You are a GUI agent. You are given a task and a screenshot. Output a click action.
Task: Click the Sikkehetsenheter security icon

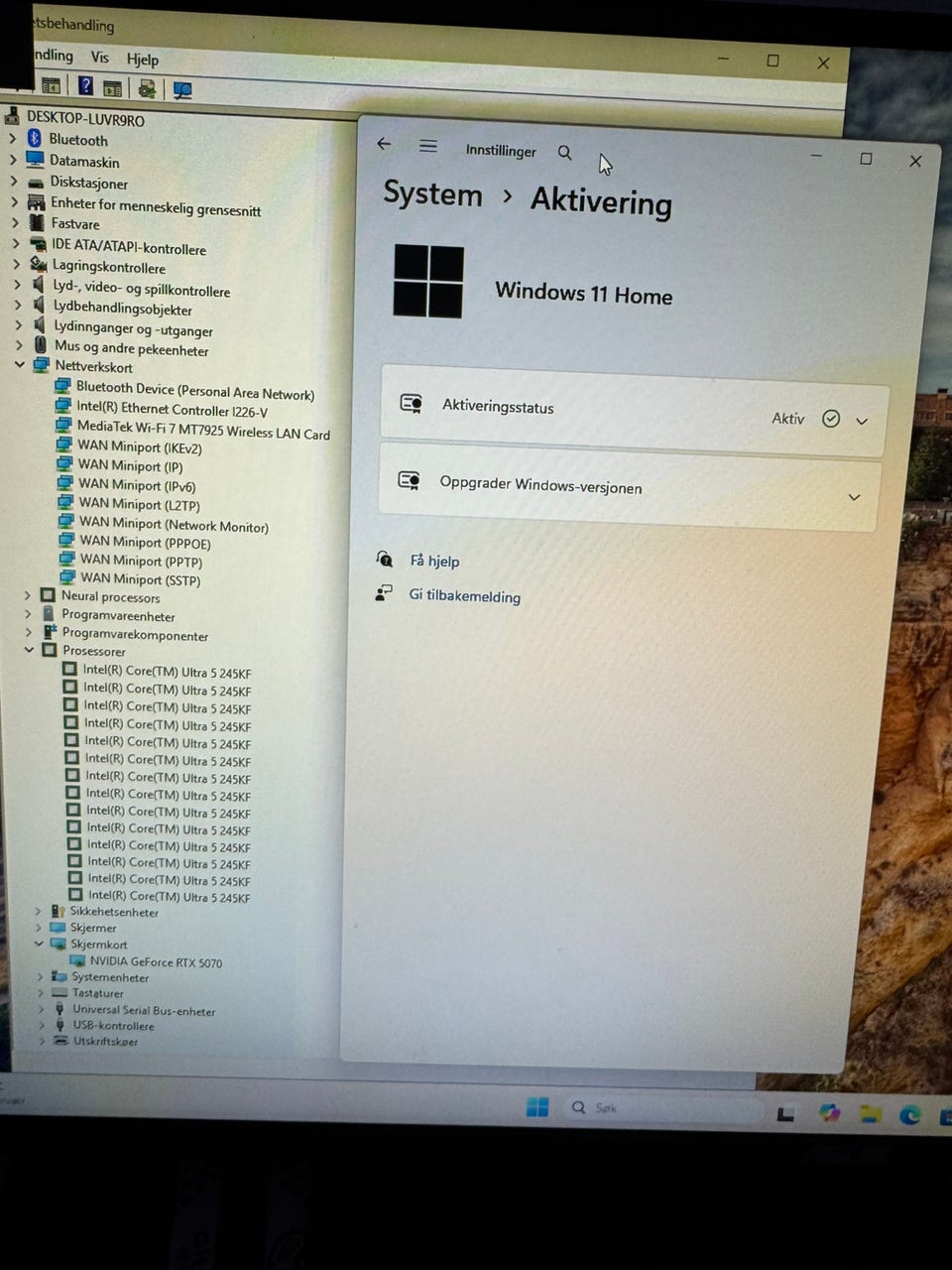point(59,910)
